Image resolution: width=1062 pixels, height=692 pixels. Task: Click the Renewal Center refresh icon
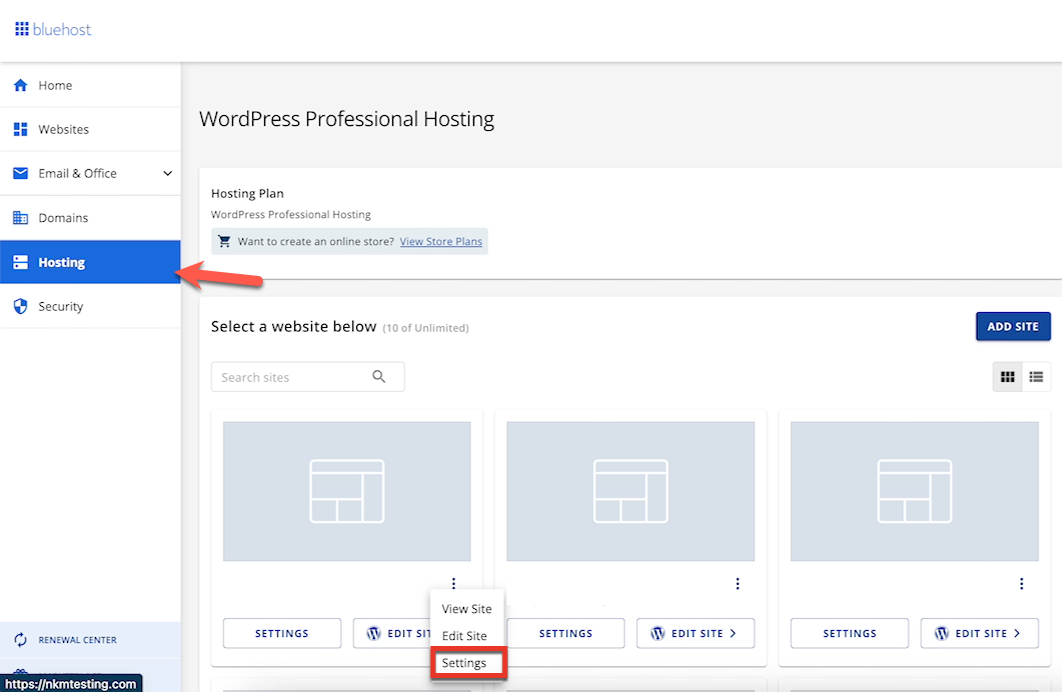pos(20,639)
